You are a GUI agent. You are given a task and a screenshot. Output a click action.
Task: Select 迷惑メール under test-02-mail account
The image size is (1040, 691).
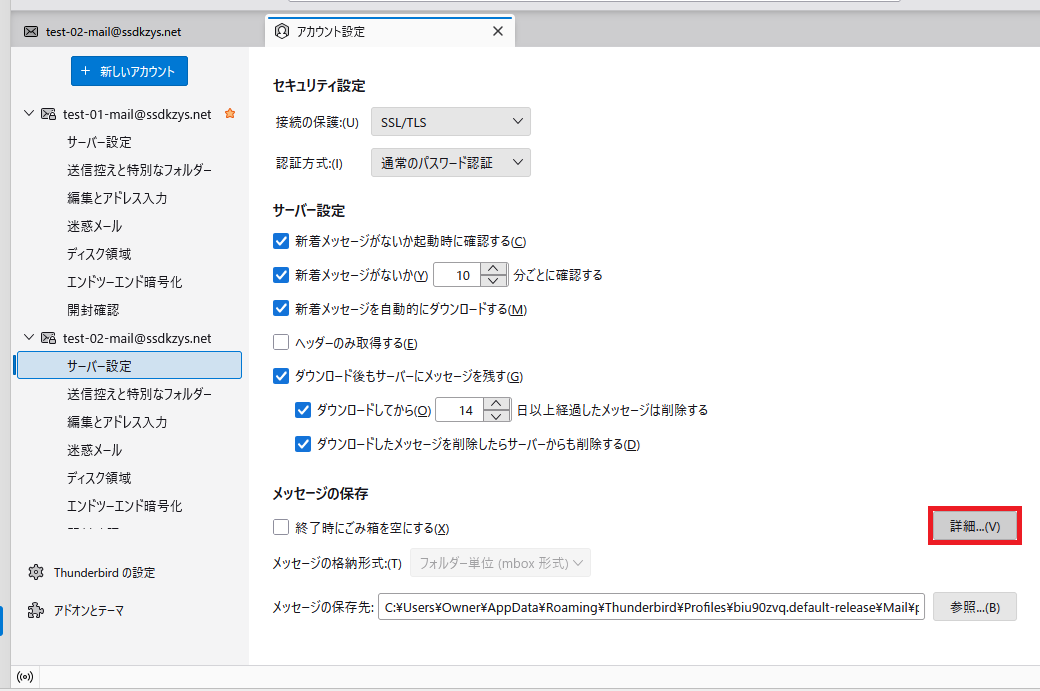(95, 450)
